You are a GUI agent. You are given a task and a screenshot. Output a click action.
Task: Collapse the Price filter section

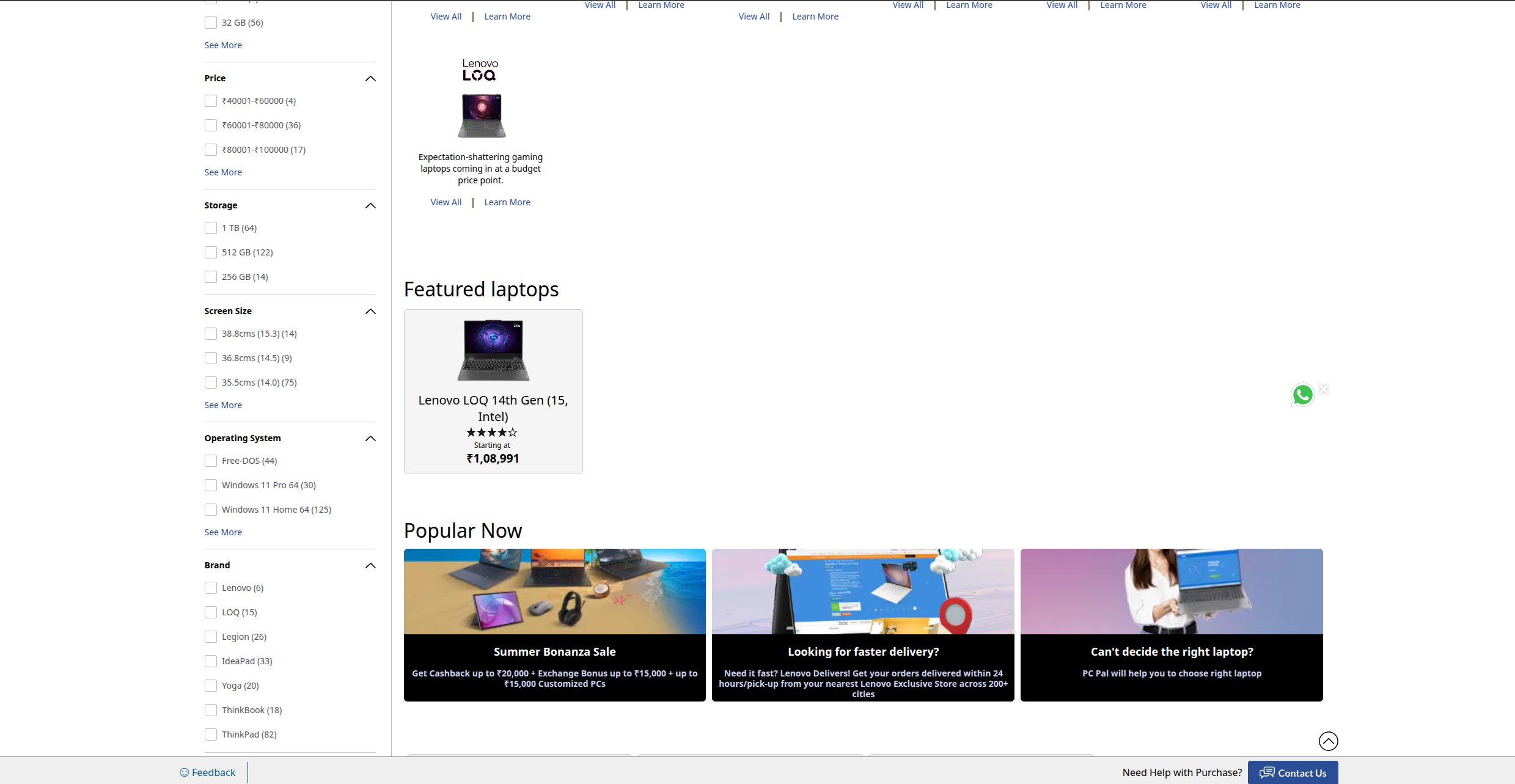[x=370, y=79]
